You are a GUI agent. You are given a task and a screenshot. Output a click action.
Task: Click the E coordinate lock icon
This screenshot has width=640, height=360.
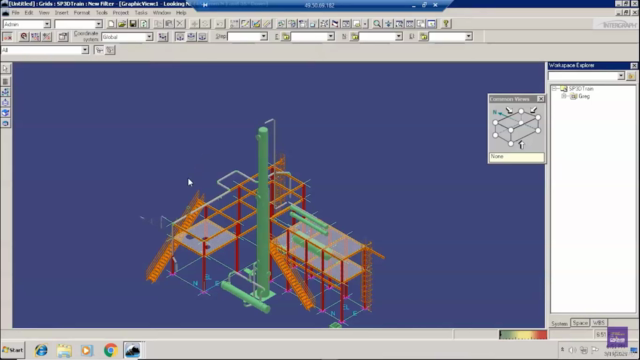(x=286, y=37)
